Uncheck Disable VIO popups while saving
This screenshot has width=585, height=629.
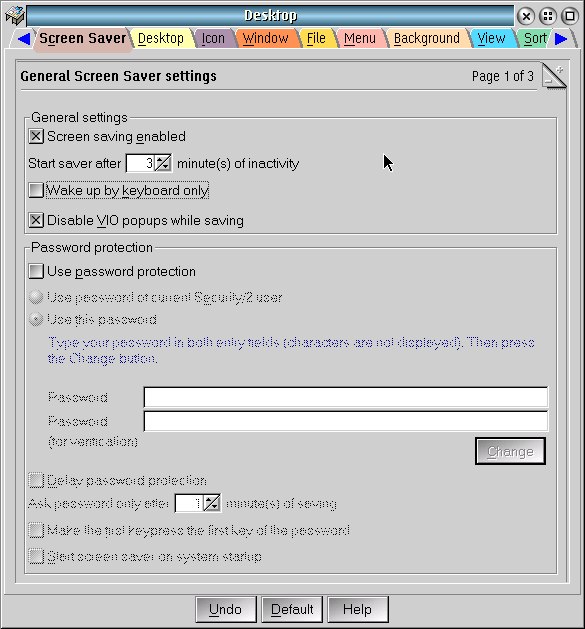pos(36,220)
